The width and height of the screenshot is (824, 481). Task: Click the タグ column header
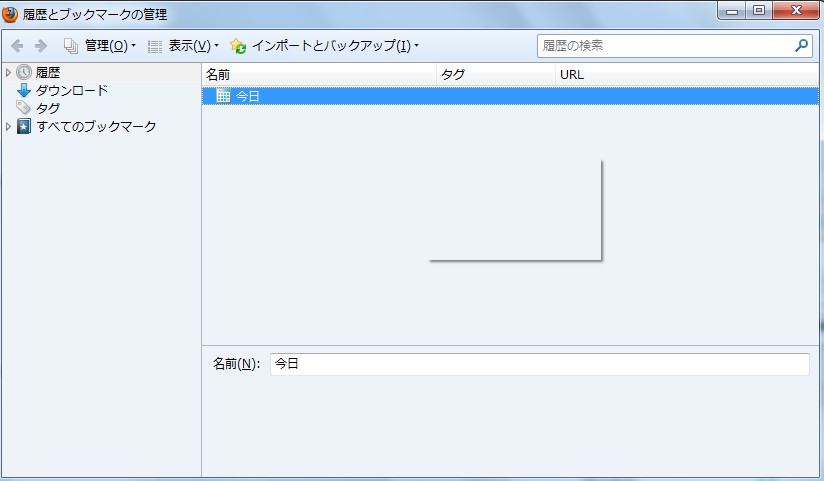point(495,74)
